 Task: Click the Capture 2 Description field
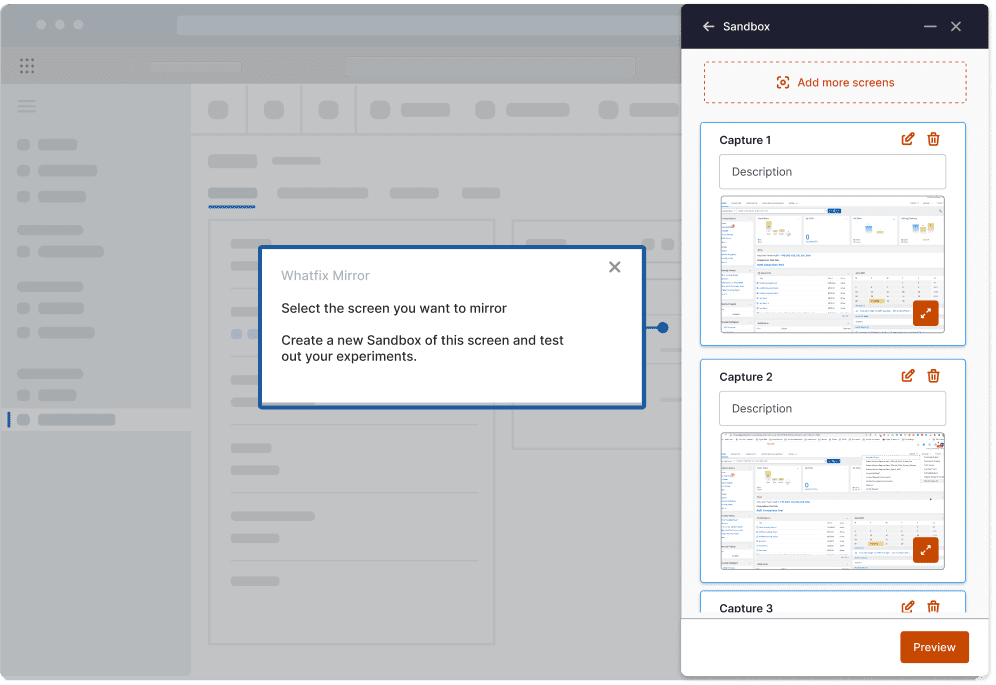tap(832, 408)
